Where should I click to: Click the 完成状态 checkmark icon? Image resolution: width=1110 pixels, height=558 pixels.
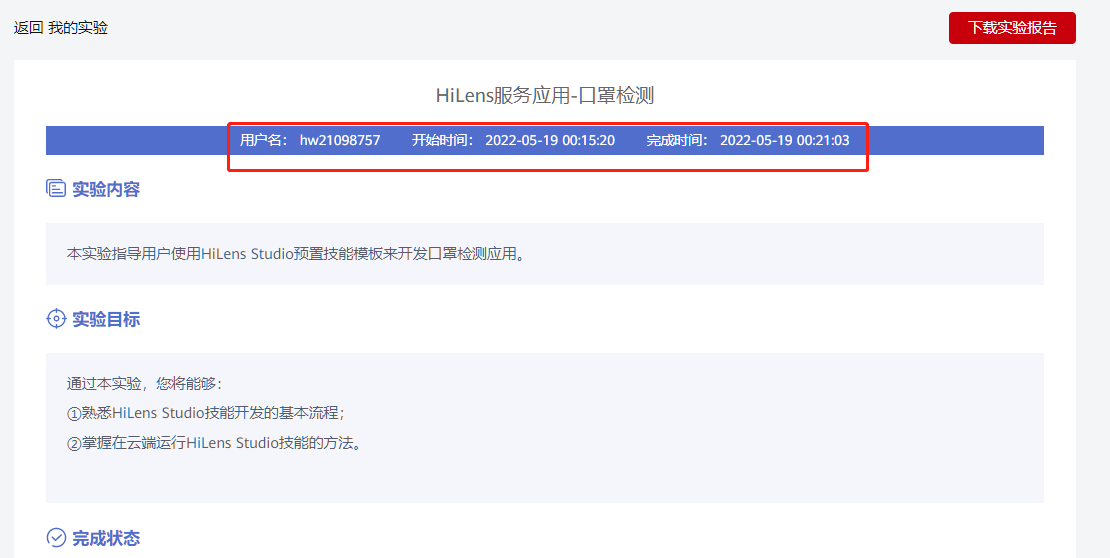pyautogui.click(x=56, y=537)
